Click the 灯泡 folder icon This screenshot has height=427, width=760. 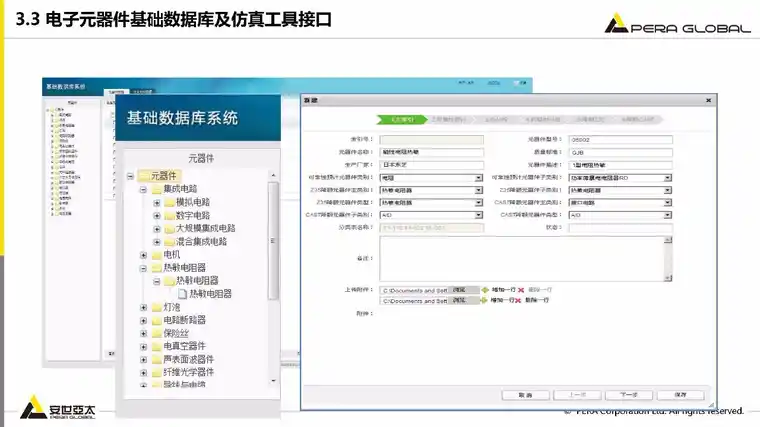[156, 307]
